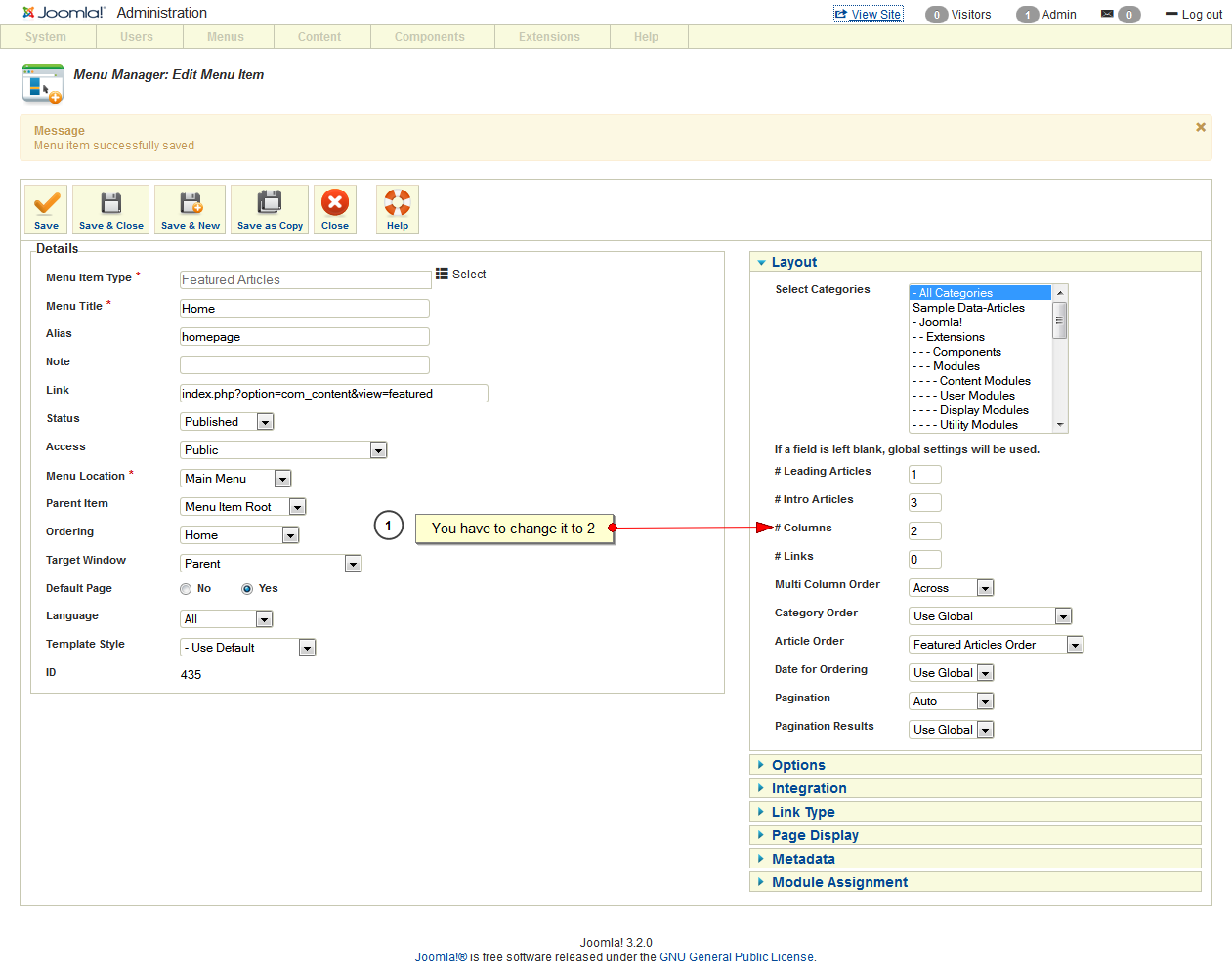This screenshot has width=1232, height=974.
Task: Click the Select menu item type icon
Action: (442, 275)
